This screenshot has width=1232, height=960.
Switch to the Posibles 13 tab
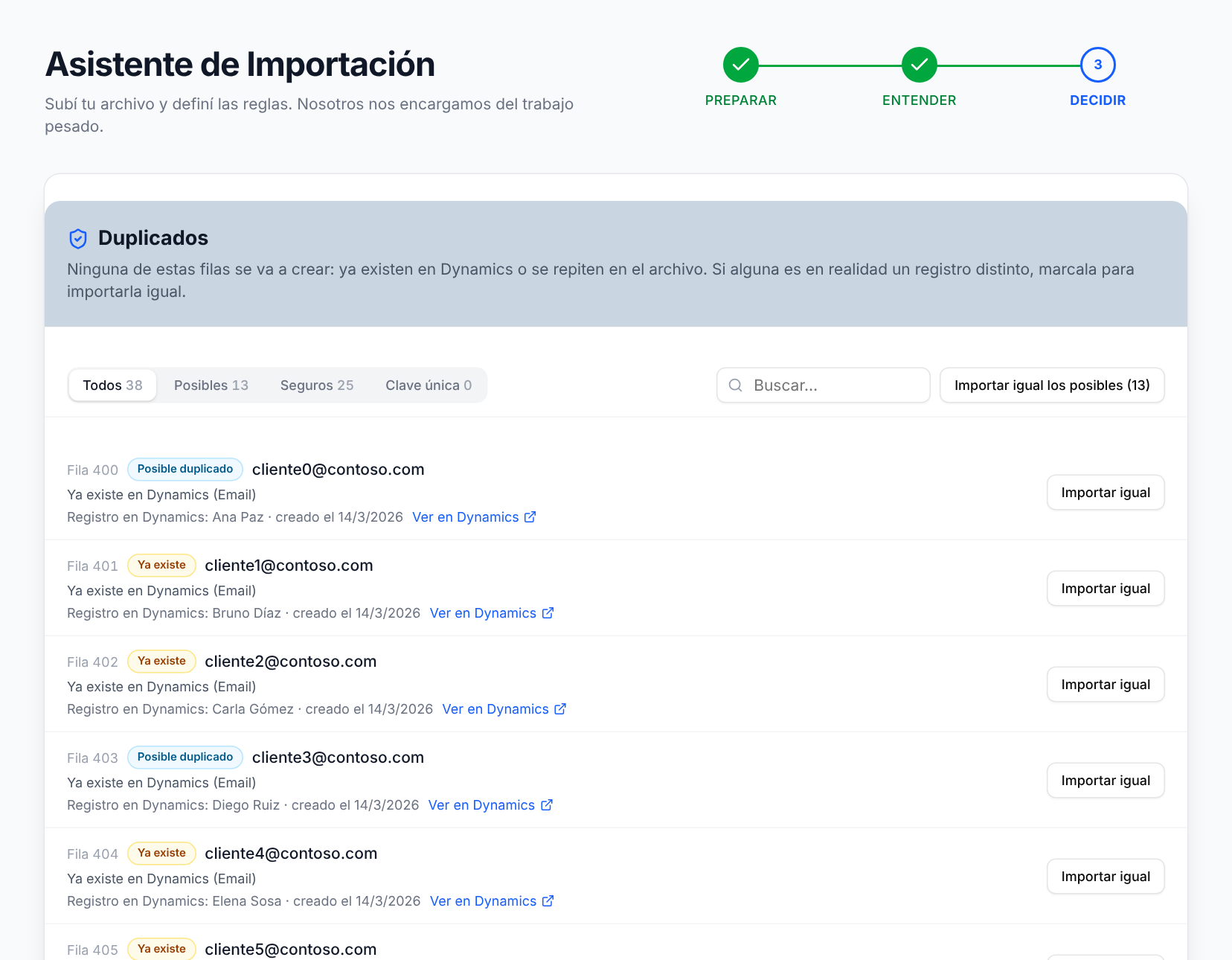click(211, 385)
